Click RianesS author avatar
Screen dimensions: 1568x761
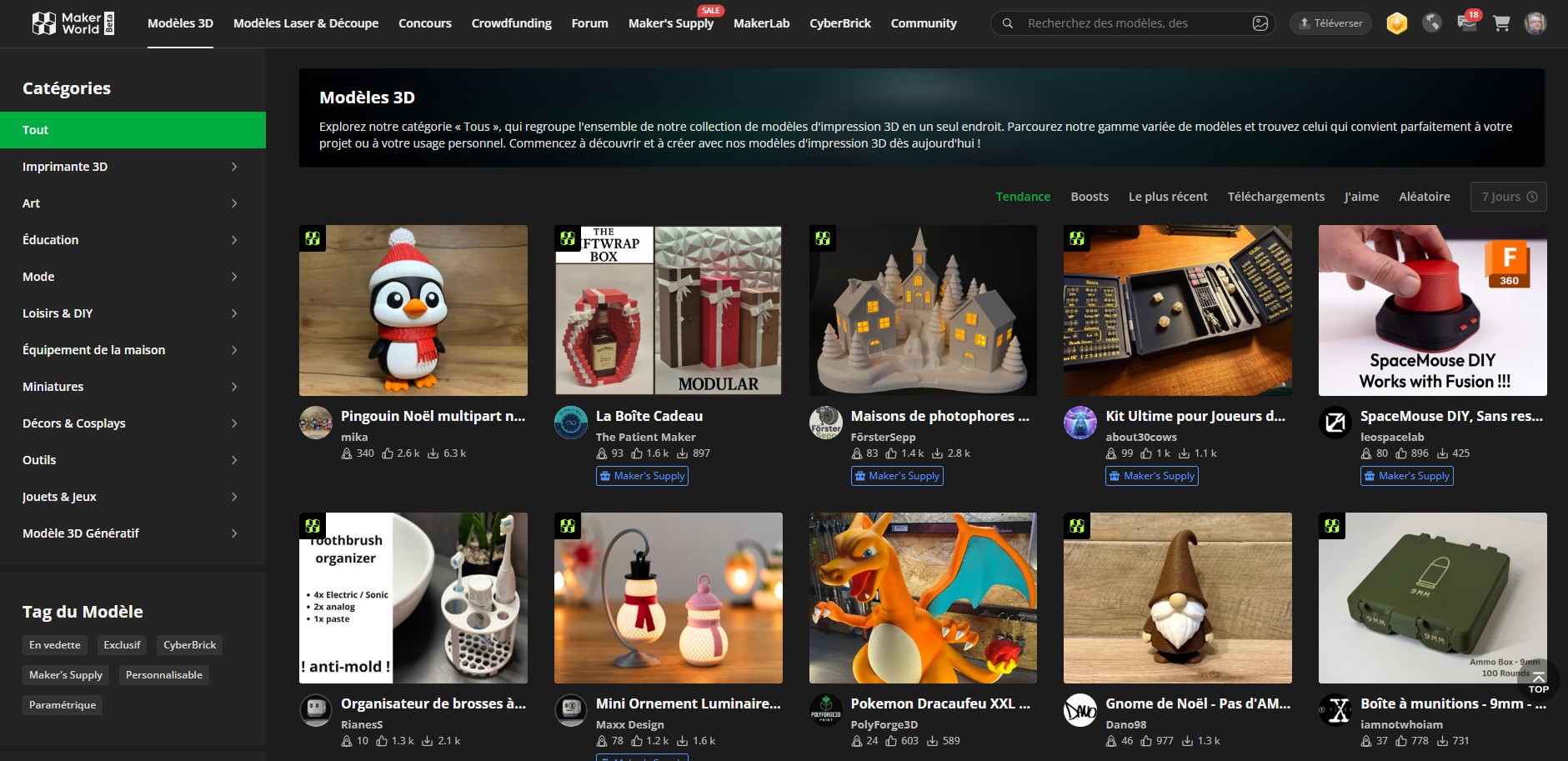pyautogui.click(x=316, y=710)
